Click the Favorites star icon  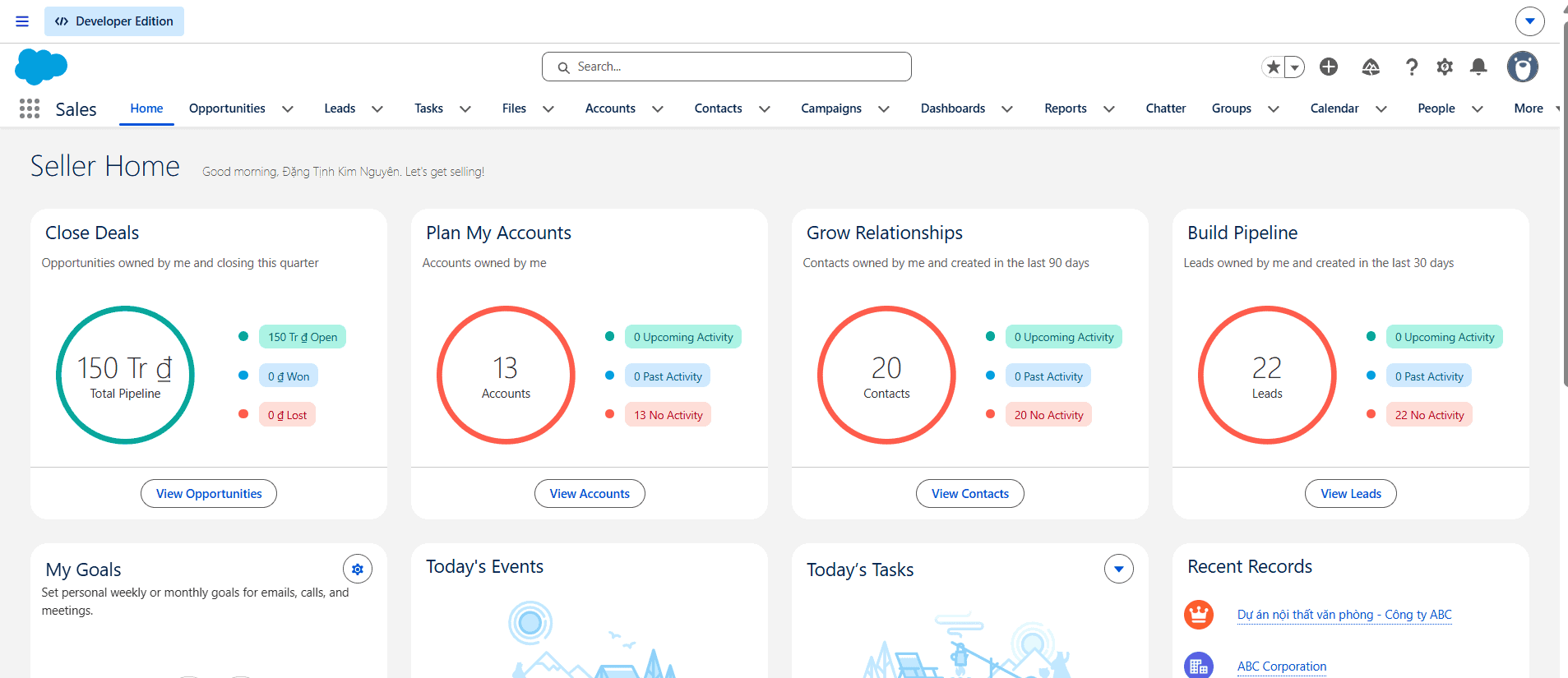click(1274, 67)
